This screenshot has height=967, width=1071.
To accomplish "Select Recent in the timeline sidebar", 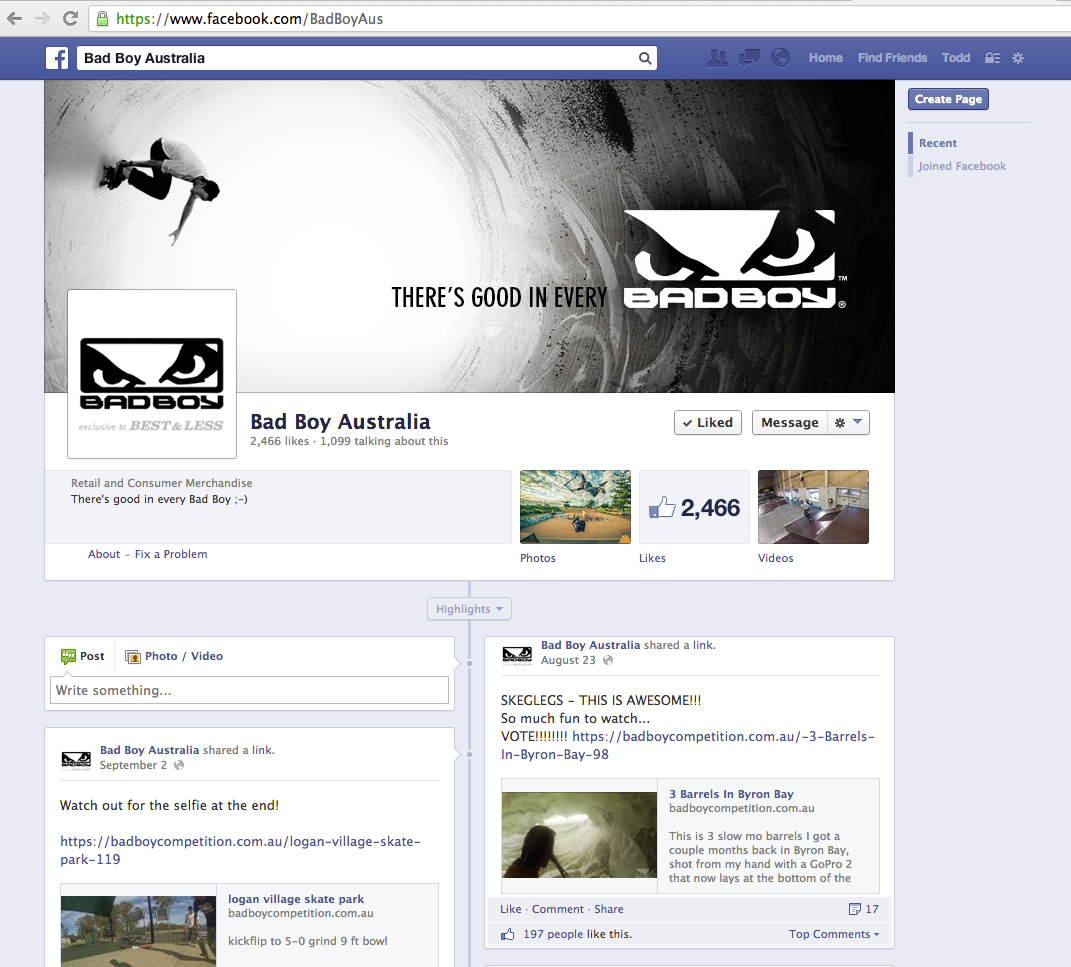I will click(x=938, y=143).
